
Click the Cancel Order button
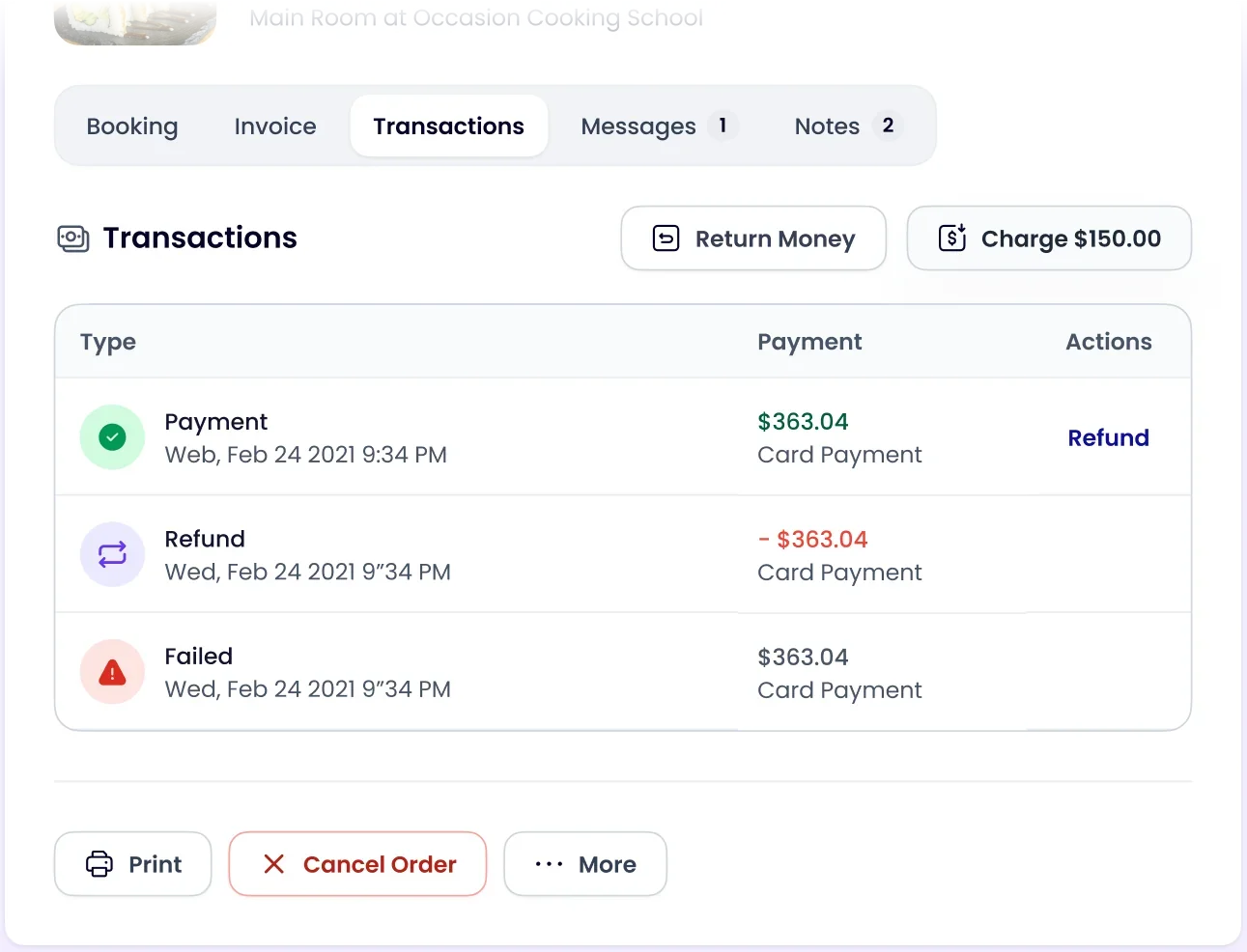pyautogui.click(x=357, y=864)
